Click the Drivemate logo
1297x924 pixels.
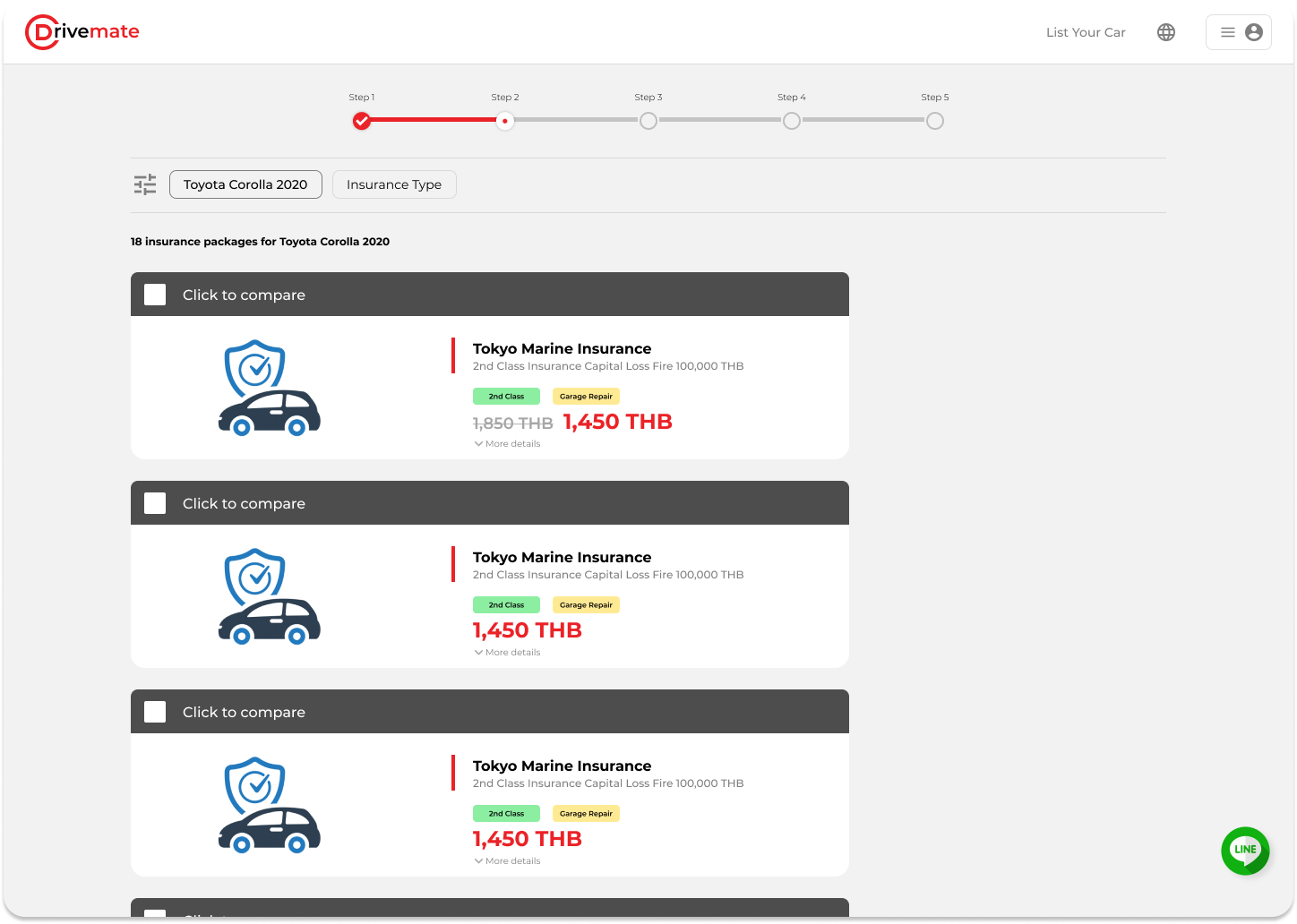82,32
